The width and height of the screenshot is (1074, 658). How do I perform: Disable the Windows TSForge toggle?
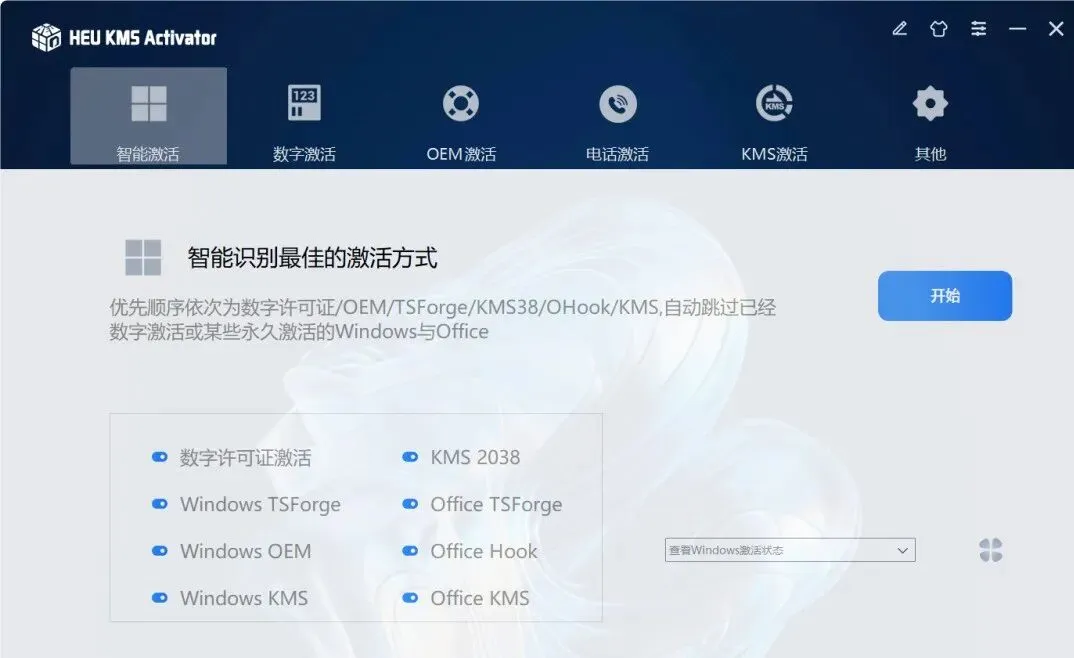point(160,504)
